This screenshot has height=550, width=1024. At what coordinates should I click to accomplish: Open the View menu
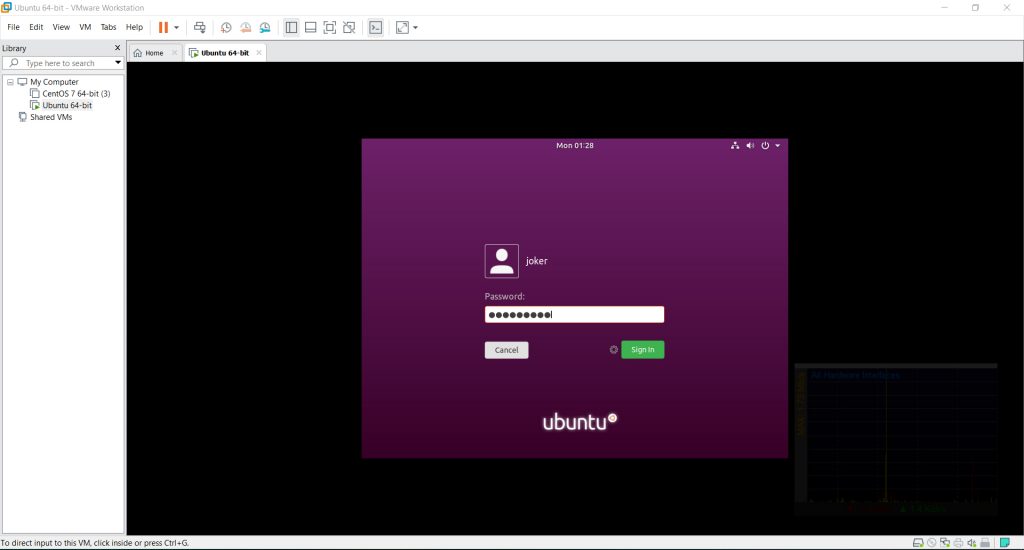(x=61, y=27)
